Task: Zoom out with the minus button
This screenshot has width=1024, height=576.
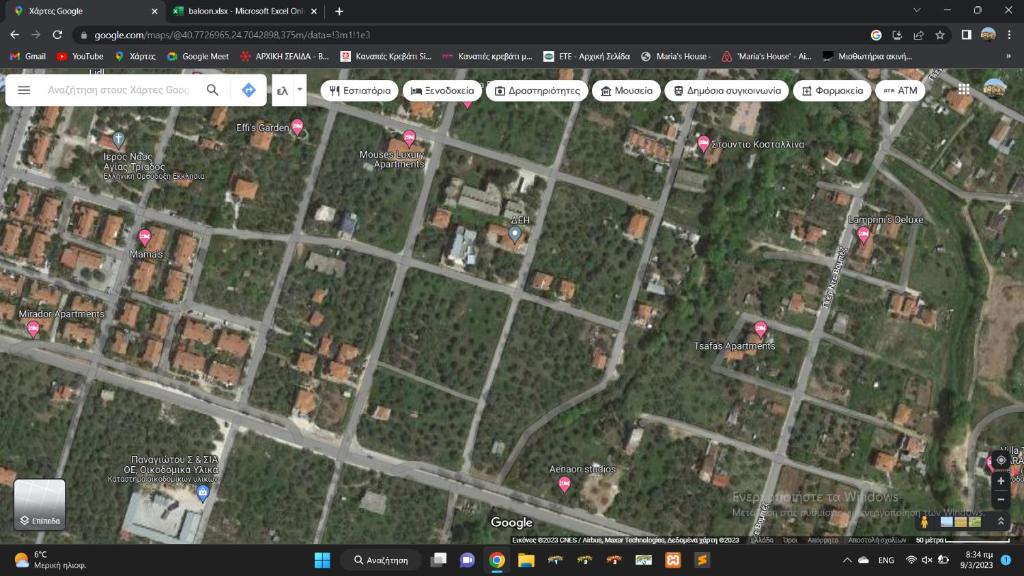Action: coord(1000,500)
